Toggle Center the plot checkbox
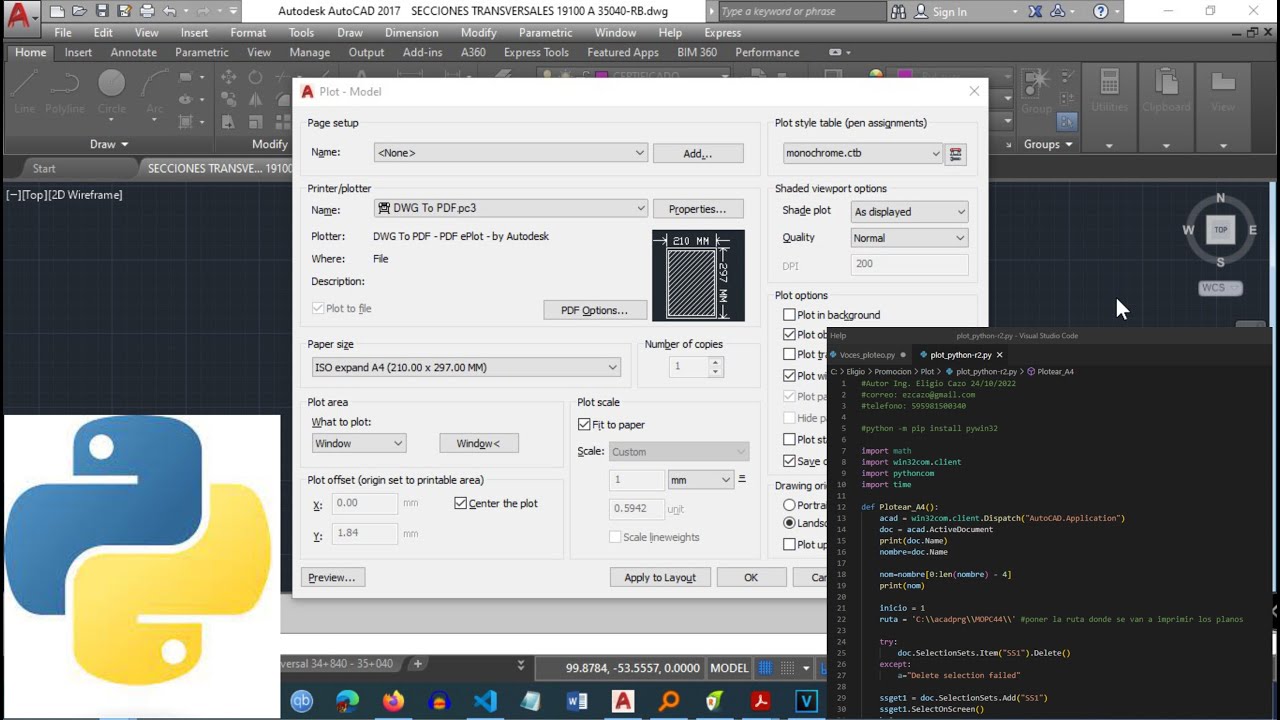 461,503
